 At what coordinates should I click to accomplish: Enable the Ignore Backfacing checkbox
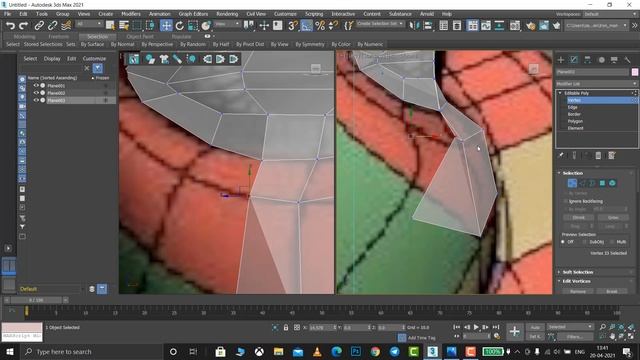point(566,201)
